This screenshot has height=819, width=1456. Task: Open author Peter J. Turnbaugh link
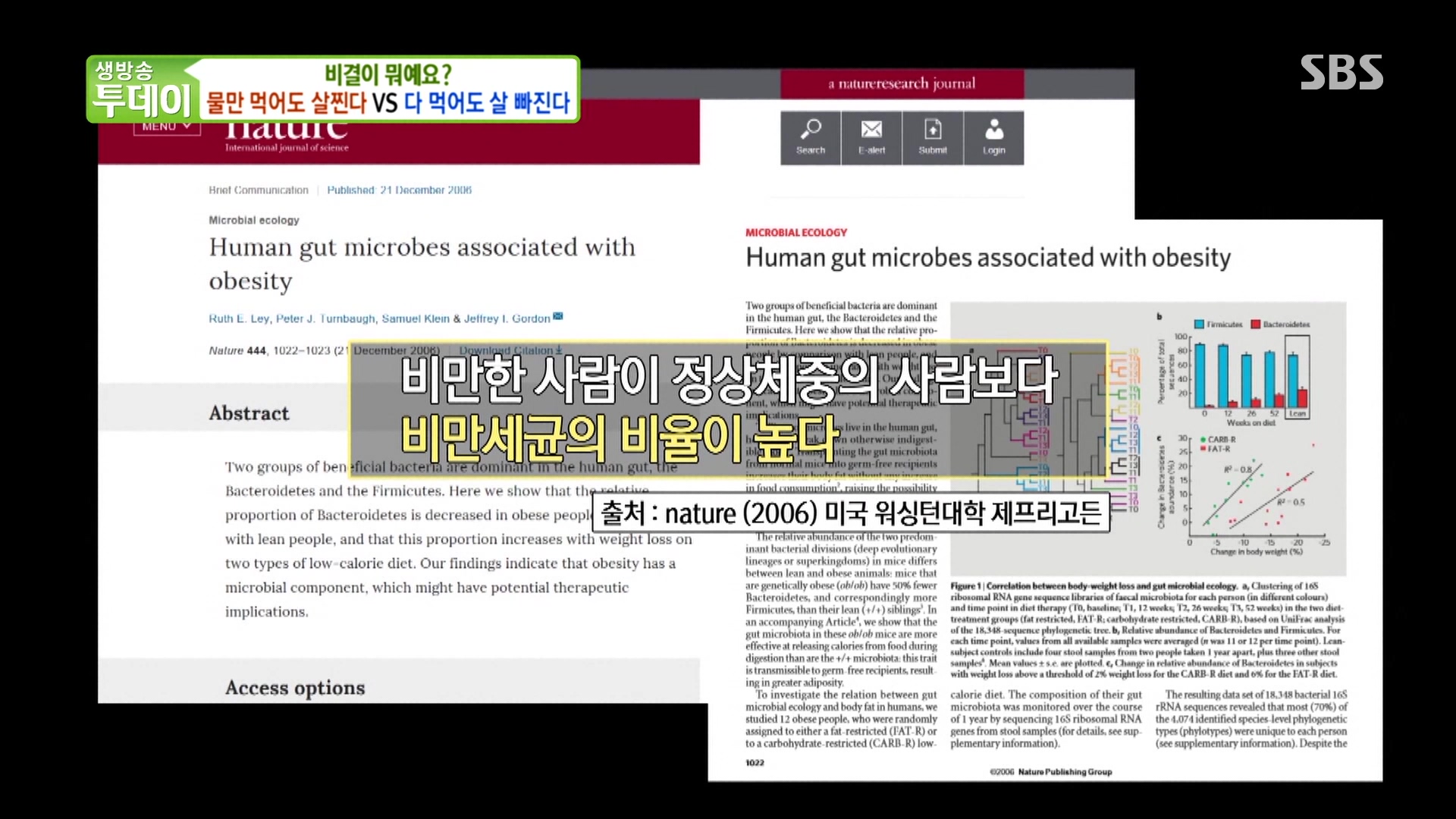click(325, 318)
